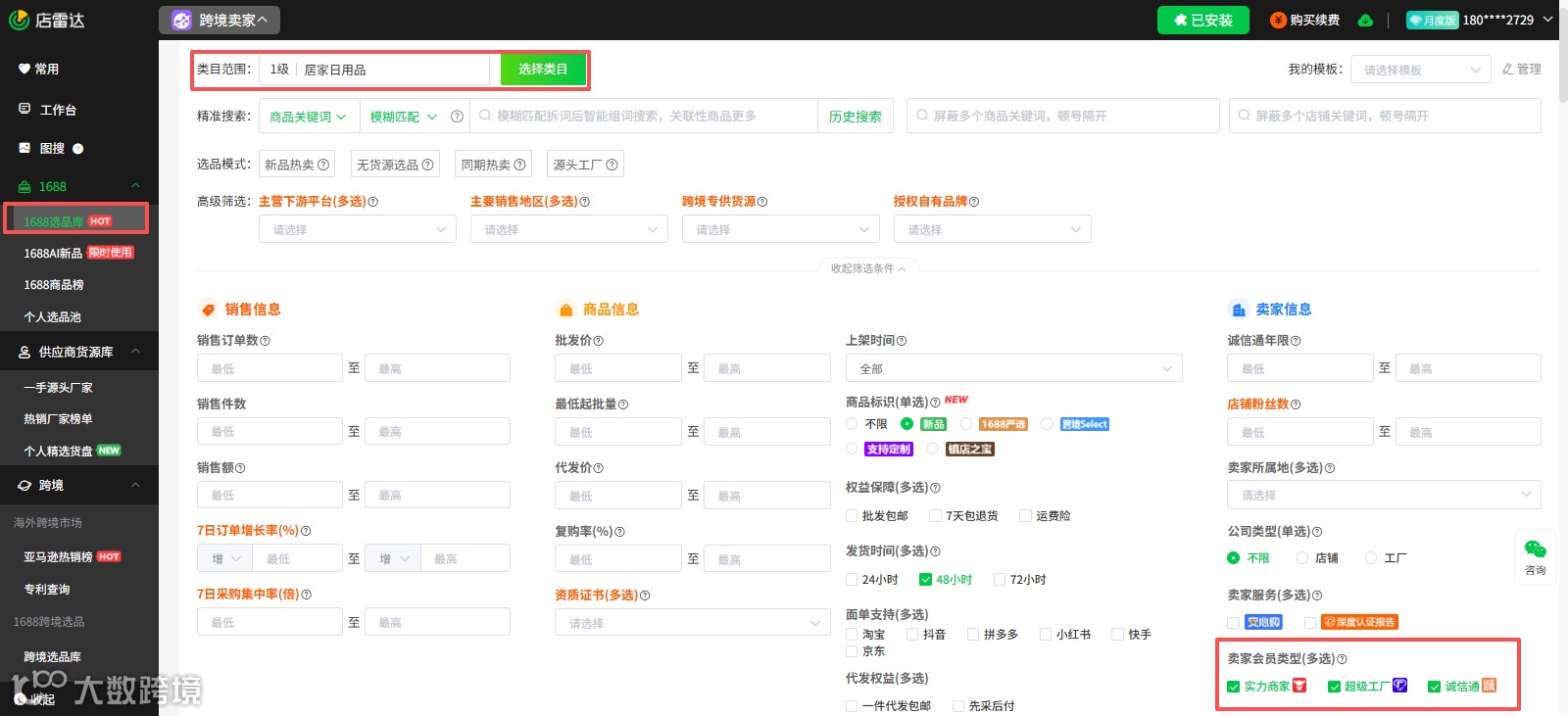This screenshot has width=1568, height=716.
Task: Check the 抖音 waybill checkbox
Action: click(x=912, y=635)
